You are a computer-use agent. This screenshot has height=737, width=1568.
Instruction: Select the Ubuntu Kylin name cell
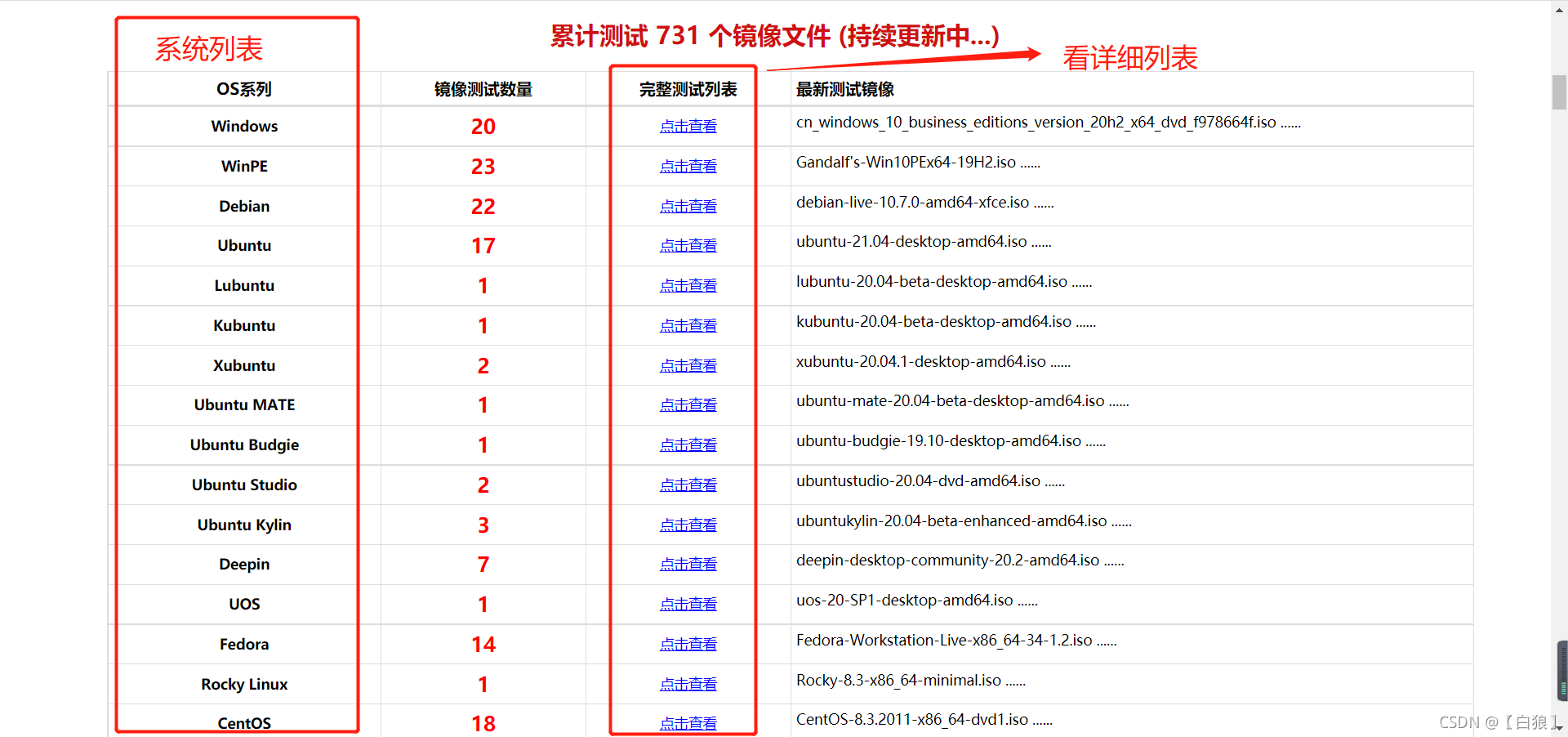coord(244,525)
